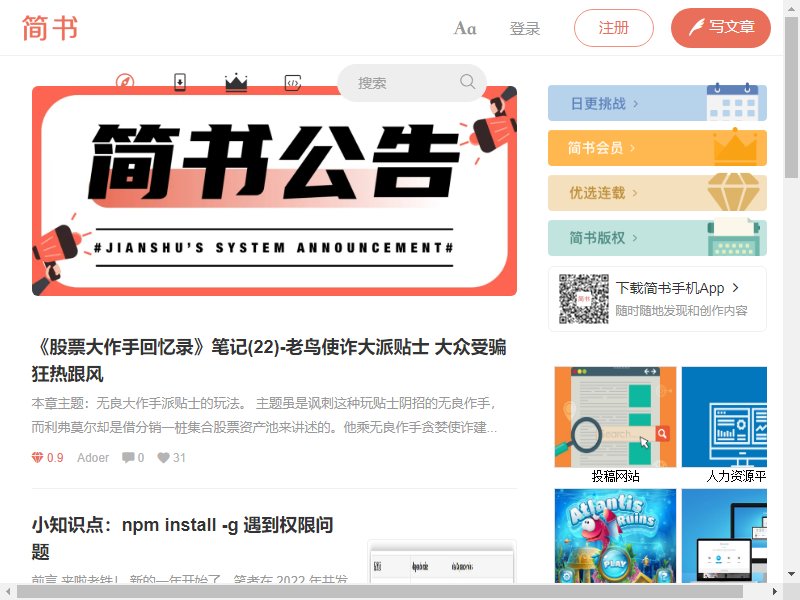
Task: Click chevron next to 下载简书手机App
Action: click(x=735, y=288)
